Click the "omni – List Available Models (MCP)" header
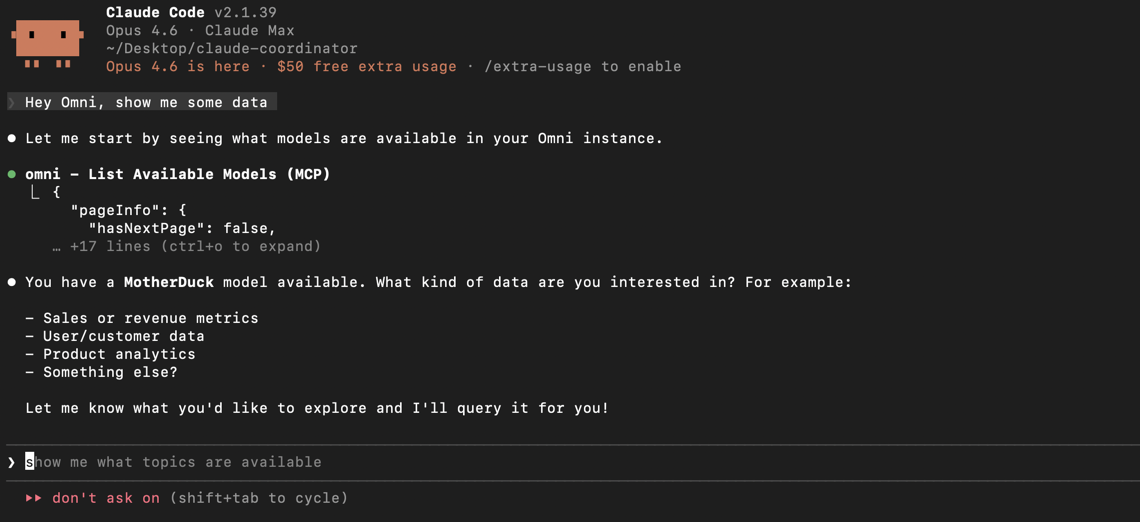This screenshot has height=522, width=1140. pyautogui.click(x=178, y=174)
